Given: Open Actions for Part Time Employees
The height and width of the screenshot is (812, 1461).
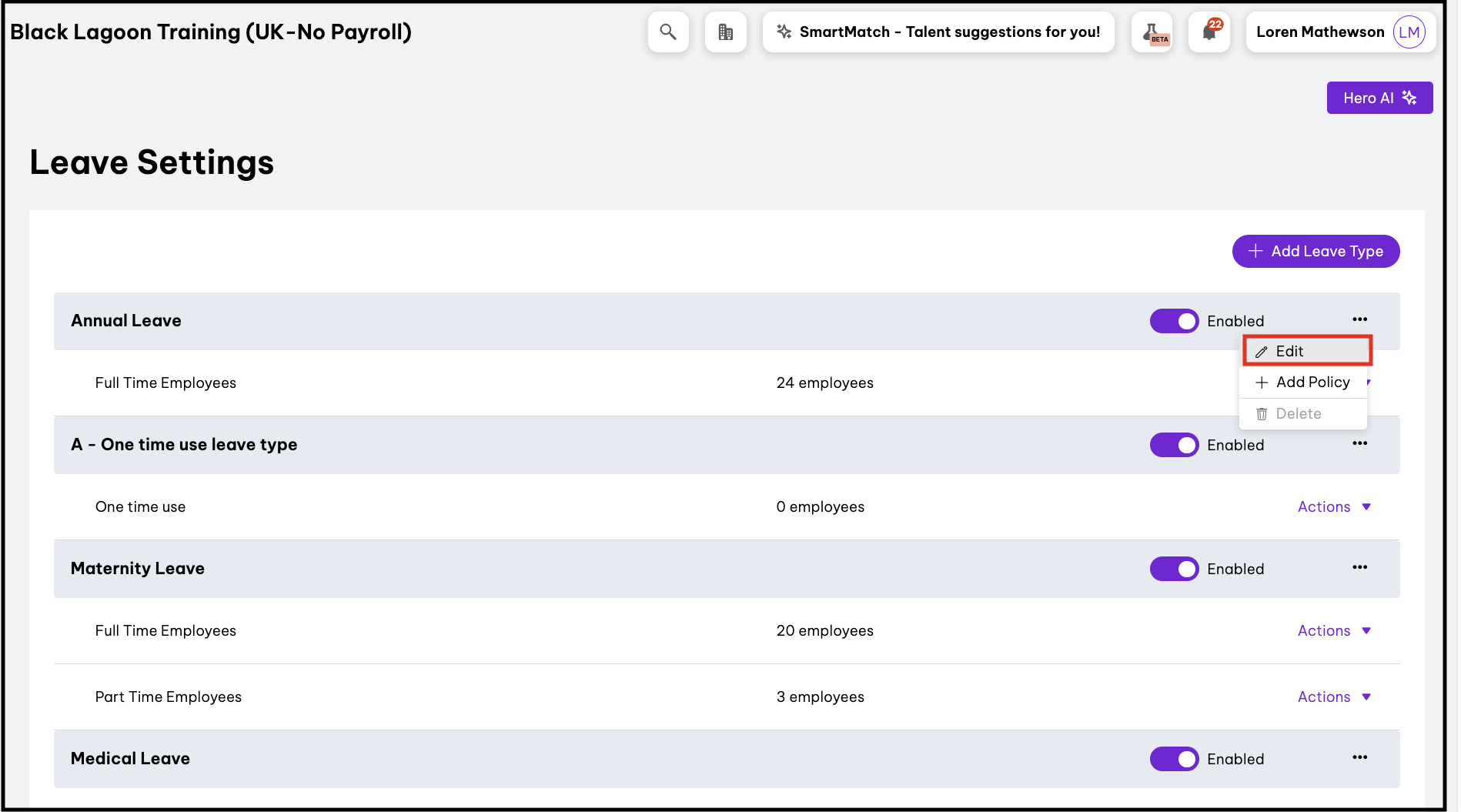Looking at the screenshot, I should (1334, 697).
